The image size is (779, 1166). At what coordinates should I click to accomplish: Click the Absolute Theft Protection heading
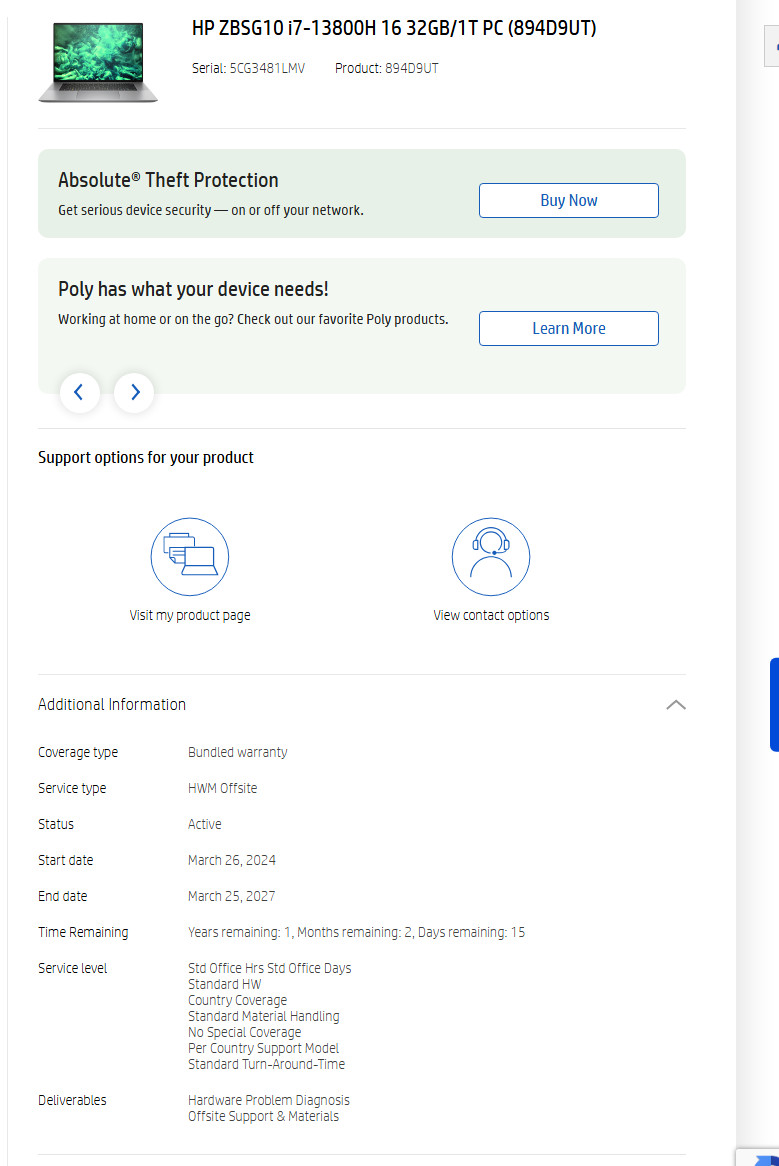click(x=168, y=180)
